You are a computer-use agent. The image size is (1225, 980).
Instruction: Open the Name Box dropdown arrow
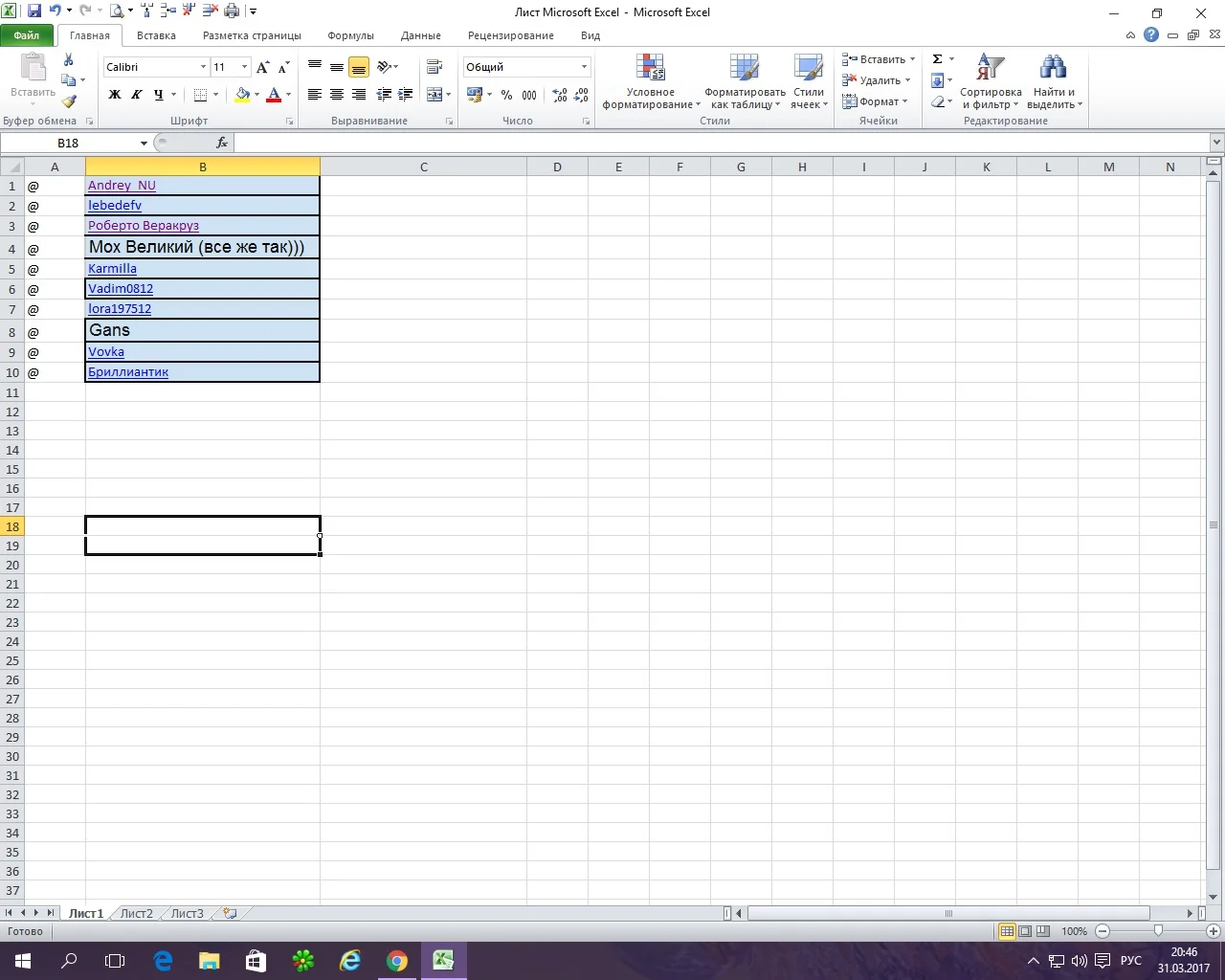pyautogui.click(x=144, y=143)
